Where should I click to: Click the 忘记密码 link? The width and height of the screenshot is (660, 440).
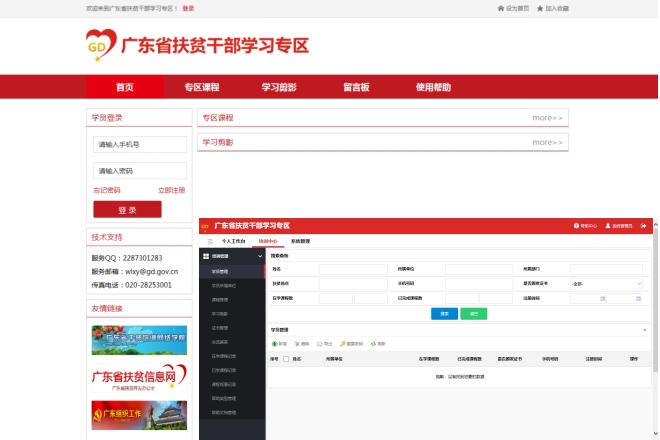(106, 190)
